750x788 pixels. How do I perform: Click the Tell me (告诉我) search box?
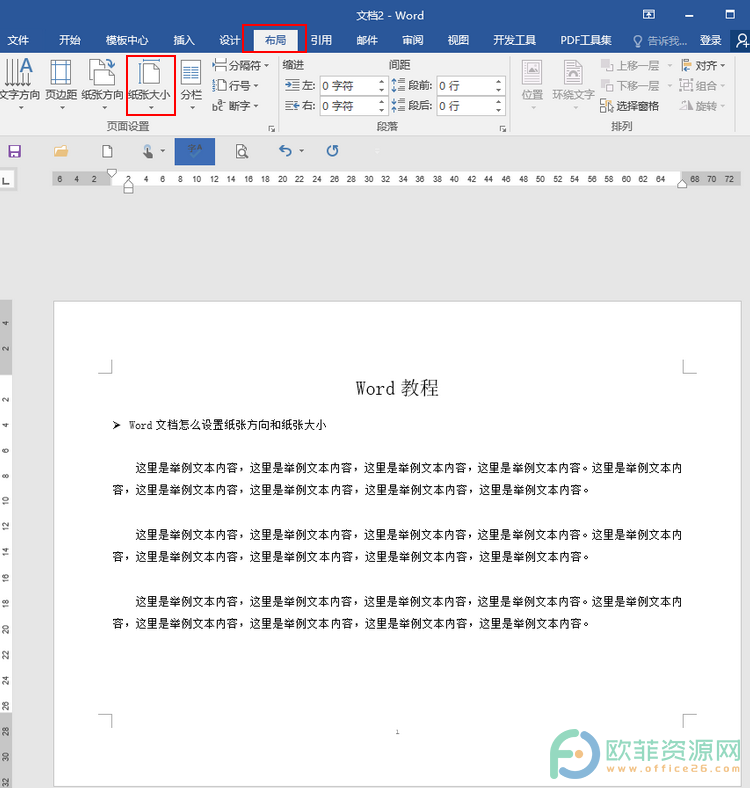click(x=660, y=41)
